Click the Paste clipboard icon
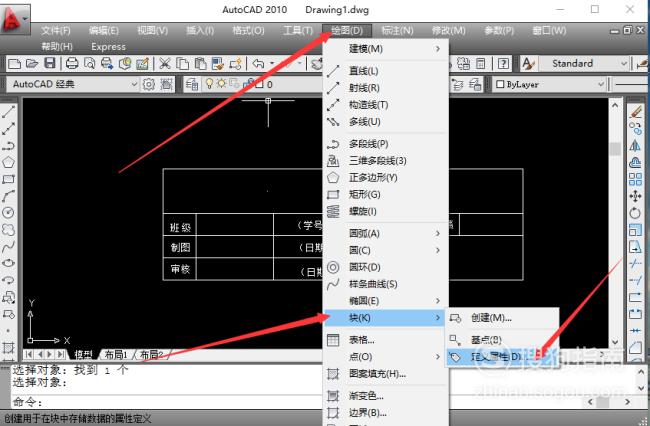650x426 pixels. pos(201,63)
